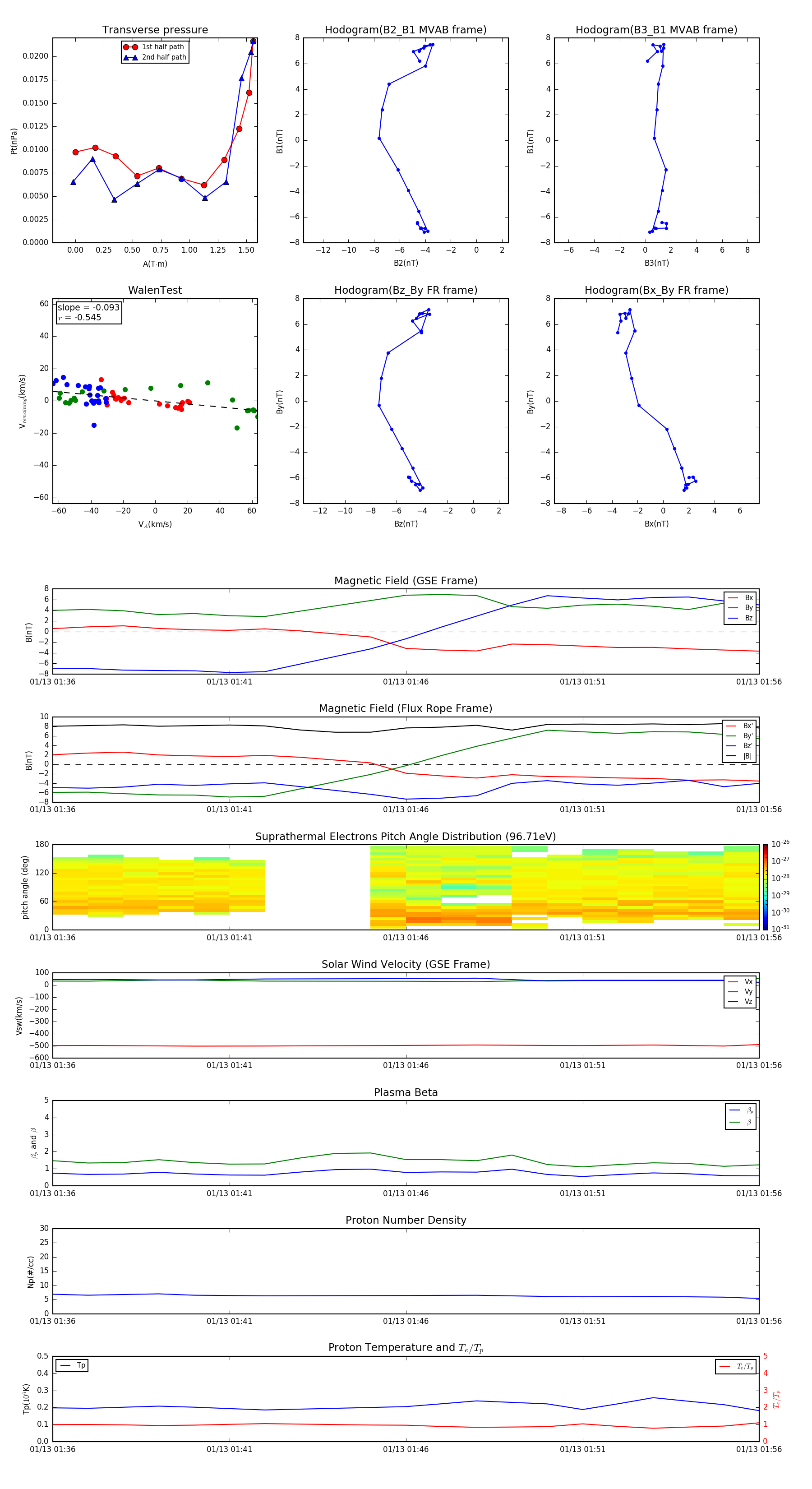
Task: Select 'By' in the GSE magnetic field legend
Action: [740, 607]
